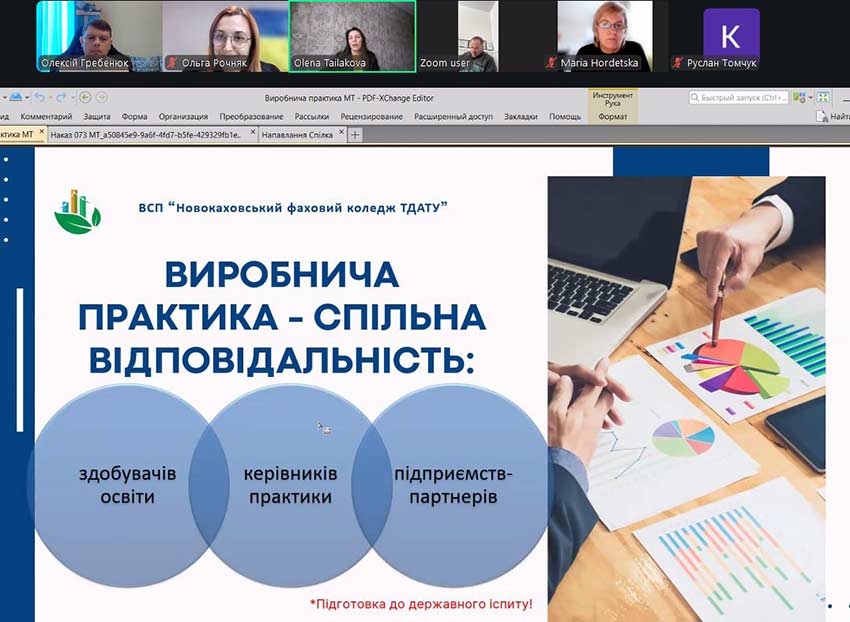The image size is (850, 622).
Task: Click muted microphone icon on Ольга Рочняк
Action: [x=171, y=63]
